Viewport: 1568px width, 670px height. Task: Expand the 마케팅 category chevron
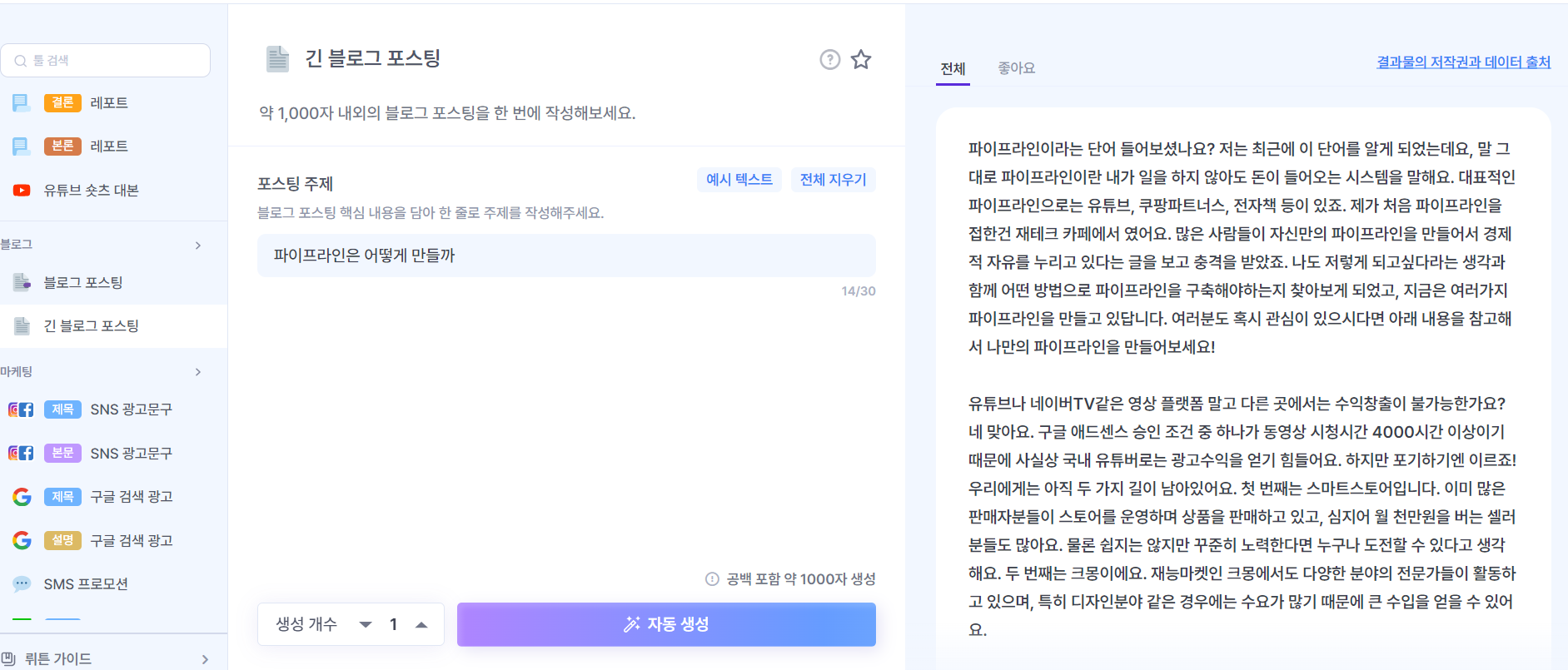[x=198, y=371]
